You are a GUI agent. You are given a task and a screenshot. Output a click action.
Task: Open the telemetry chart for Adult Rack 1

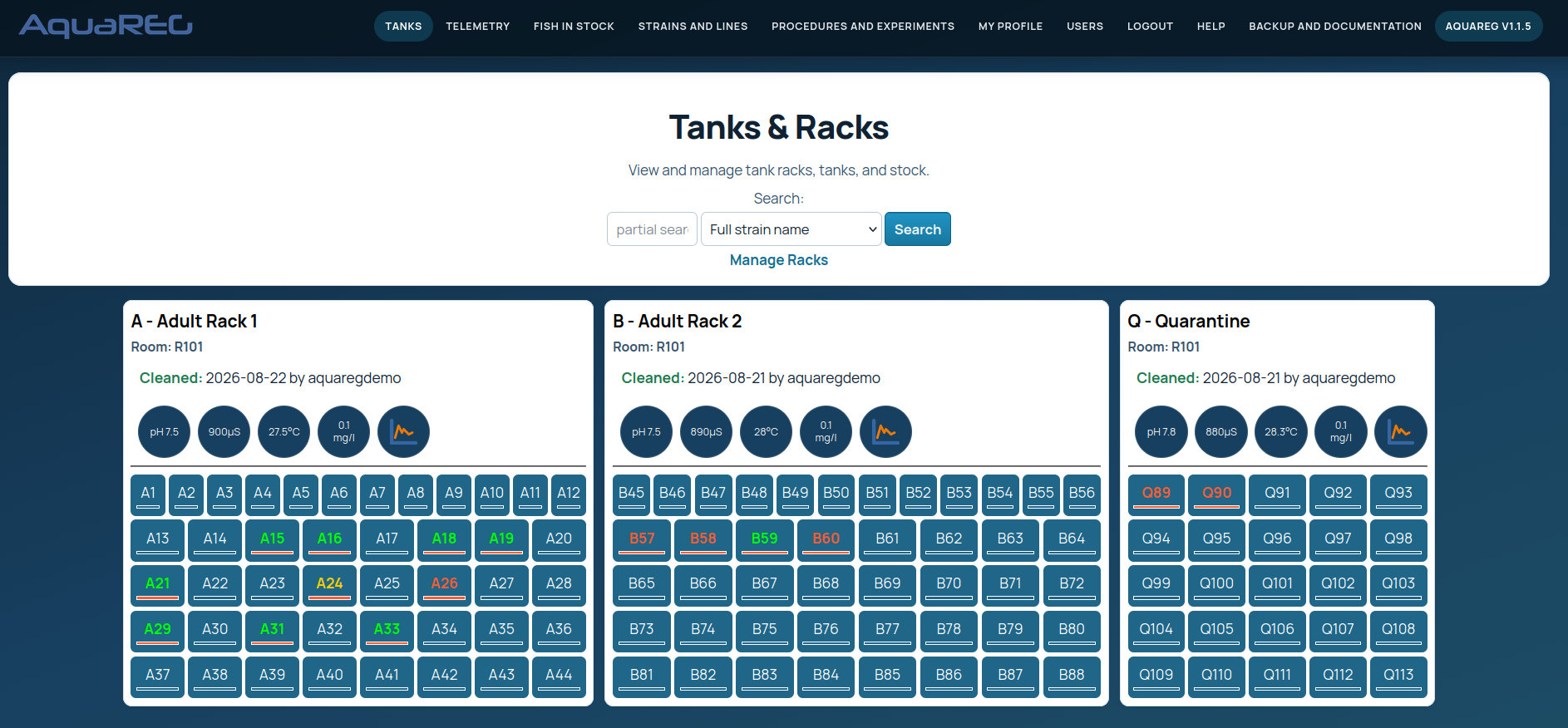[403, 431]
